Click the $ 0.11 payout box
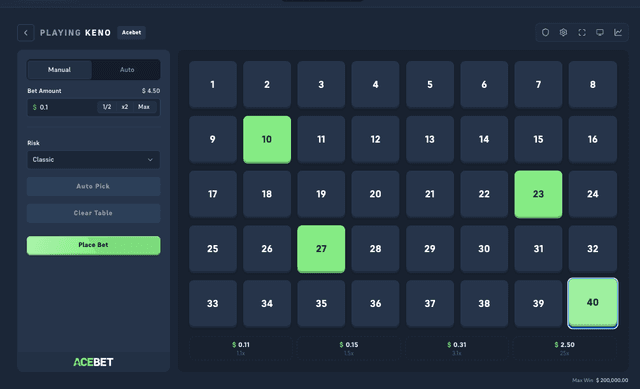Viewport: 640px width, 389px height. [241, 348]
